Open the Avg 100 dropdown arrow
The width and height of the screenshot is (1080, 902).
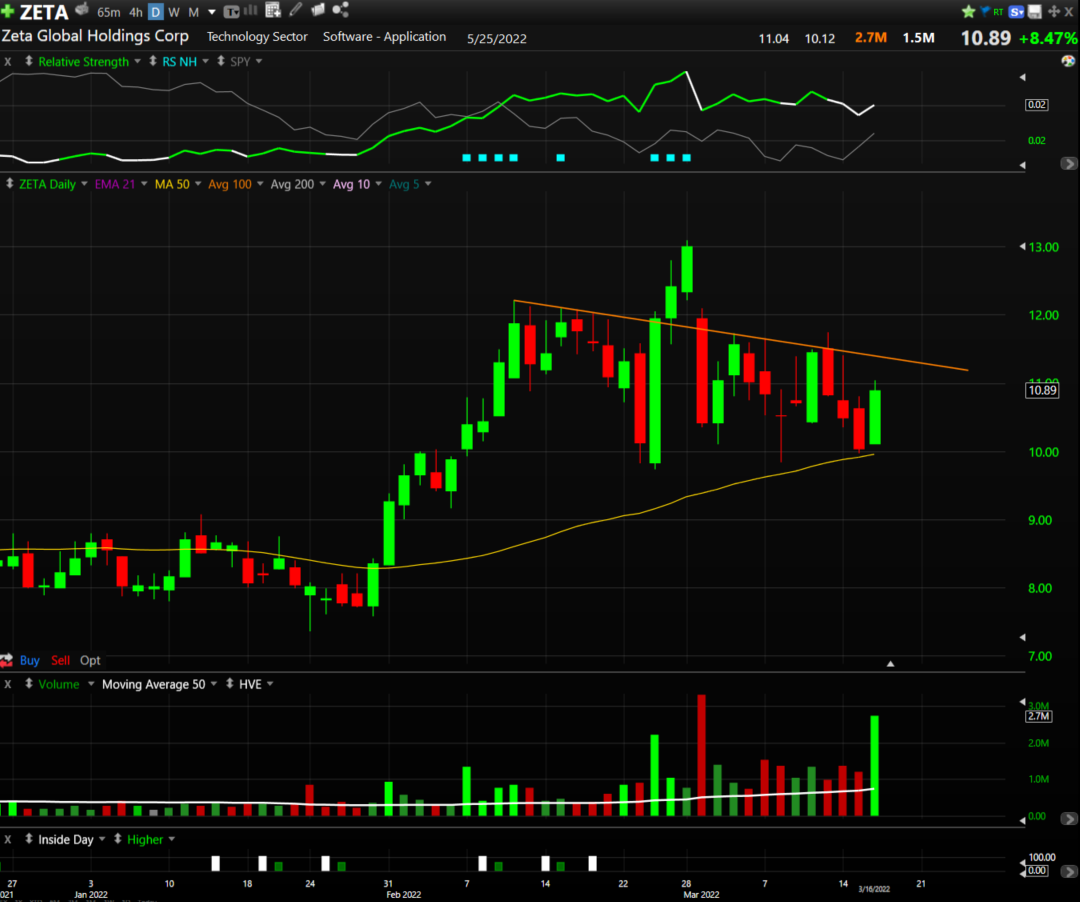259,184
